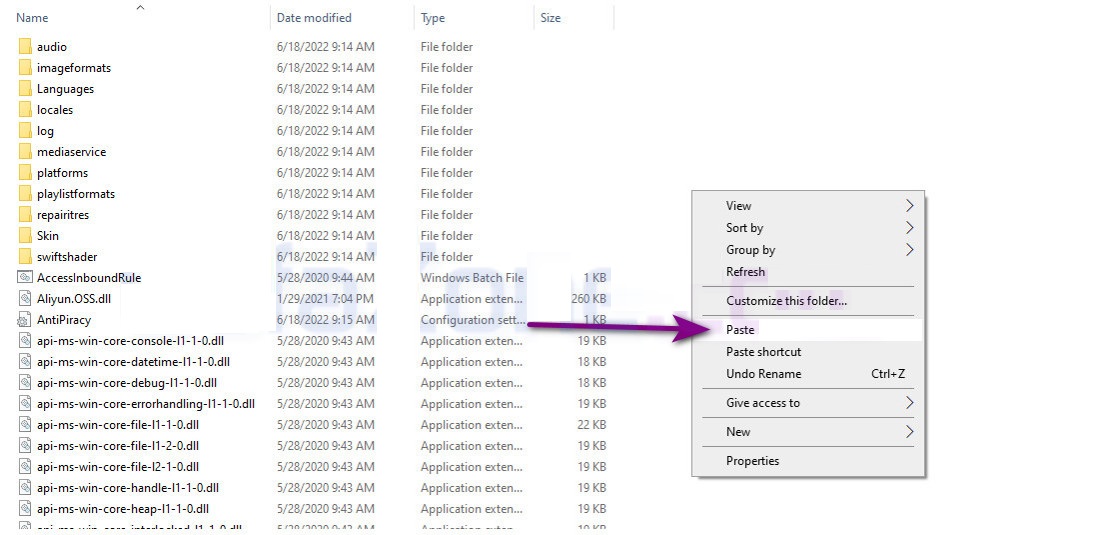Click the 6/18/2022 9:15 AM date cell
The image size is (1115, 535).
[326, 319]
